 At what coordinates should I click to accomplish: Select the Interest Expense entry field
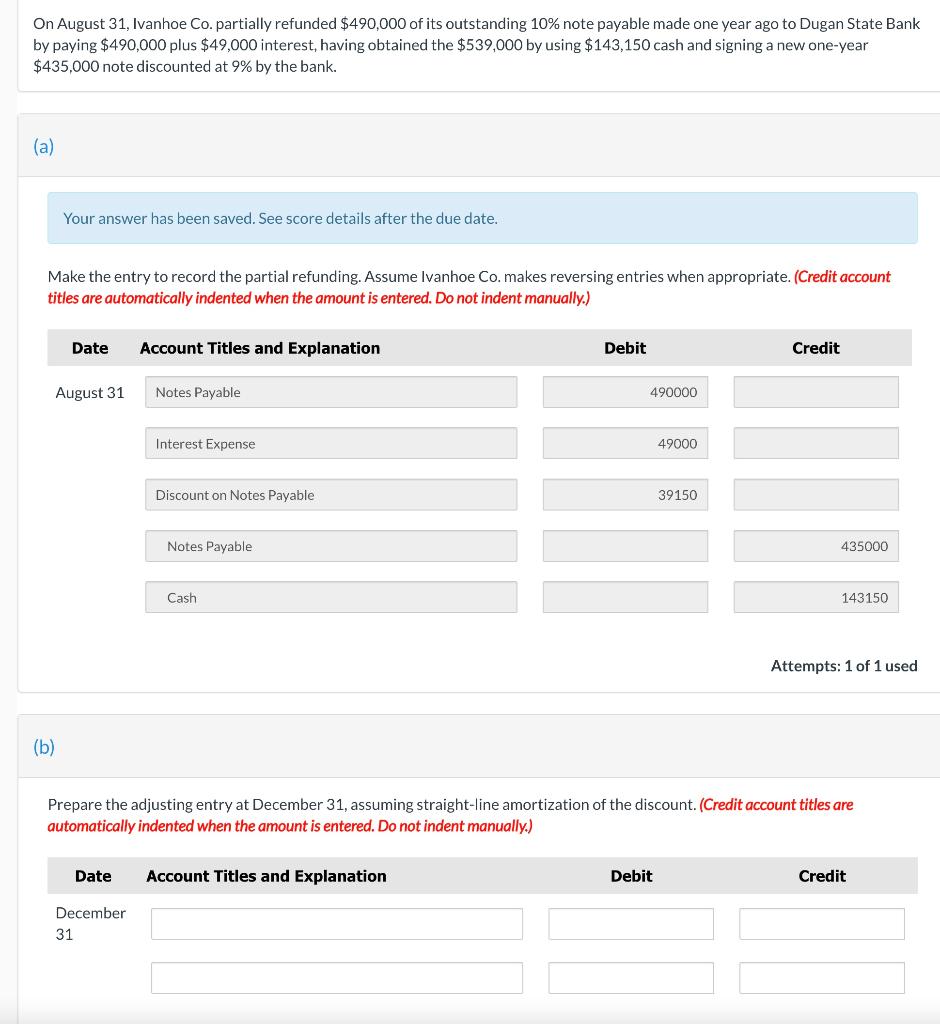(x=330, y=443)
